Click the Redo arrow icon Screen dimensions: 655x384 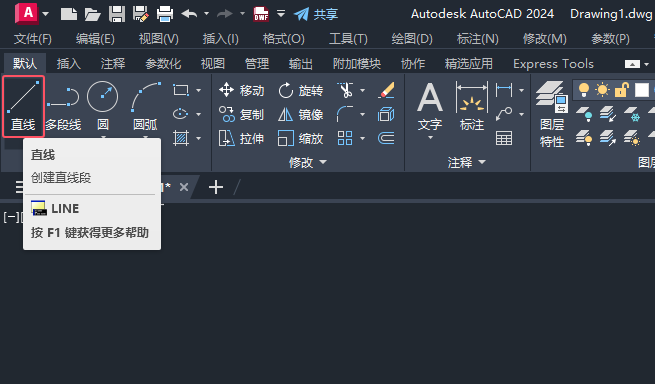[x=225, y=14]
